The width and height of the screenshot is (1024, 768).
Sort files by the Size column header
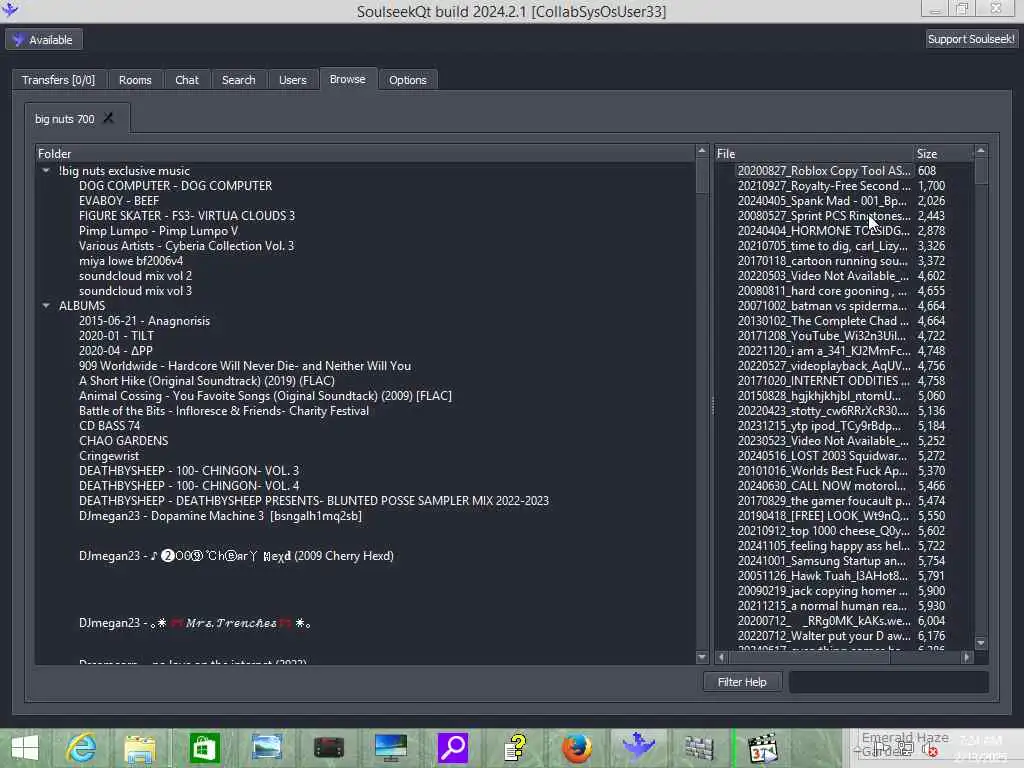click(x=943, y=153)
